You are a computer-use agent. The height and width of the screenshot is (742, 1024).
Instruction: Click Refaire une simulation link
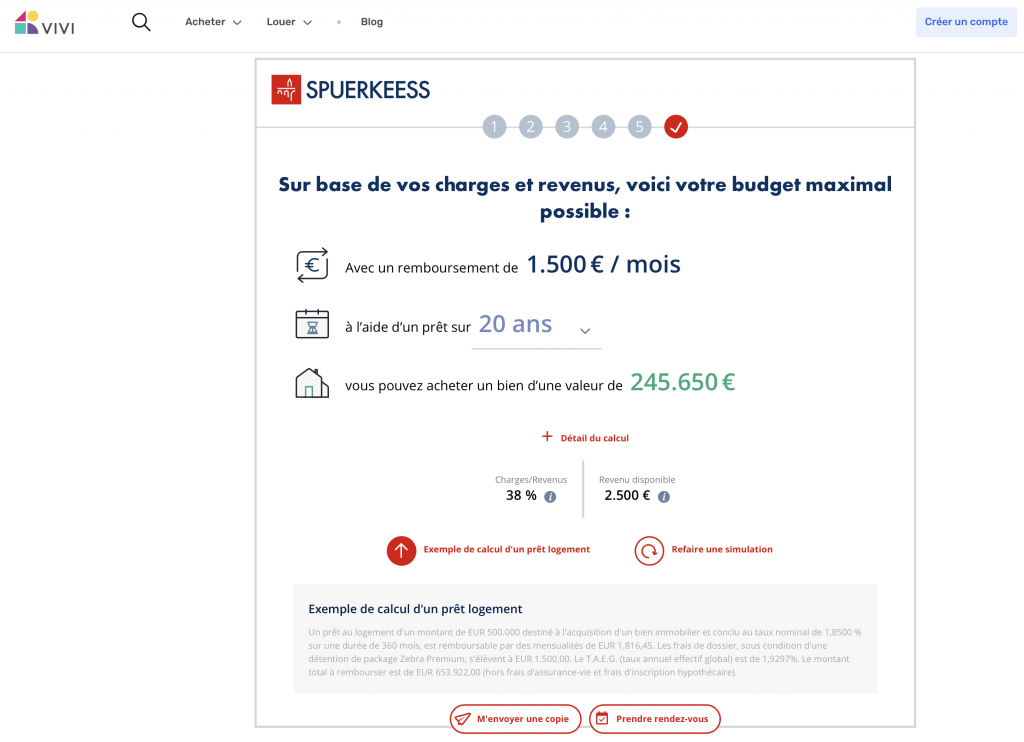(x=721, y=550)
